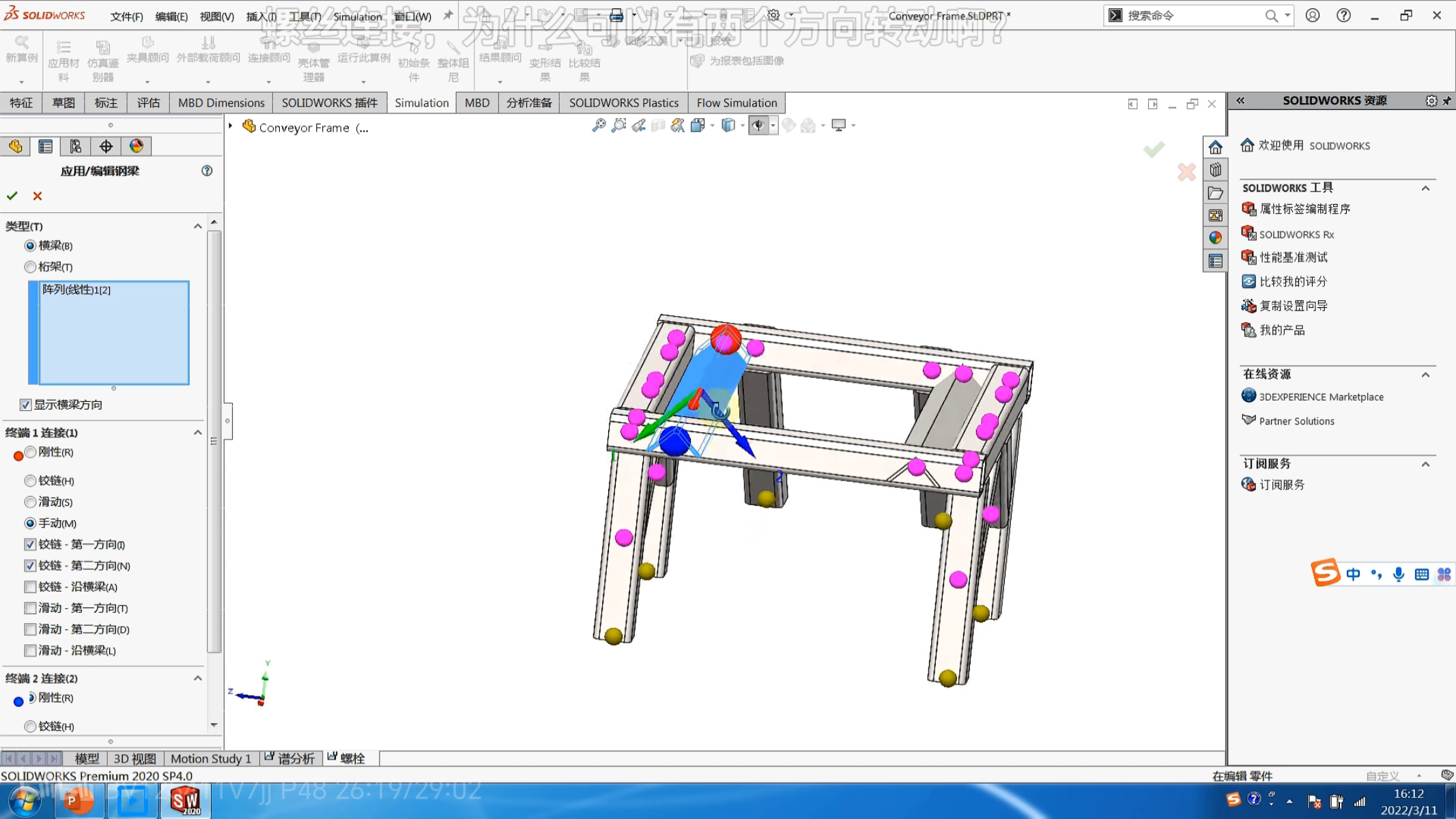Open the SOLIDWORKS Resources home tab
The height and width of the screenshot is (819, 1456).
tap(1215, 147)
